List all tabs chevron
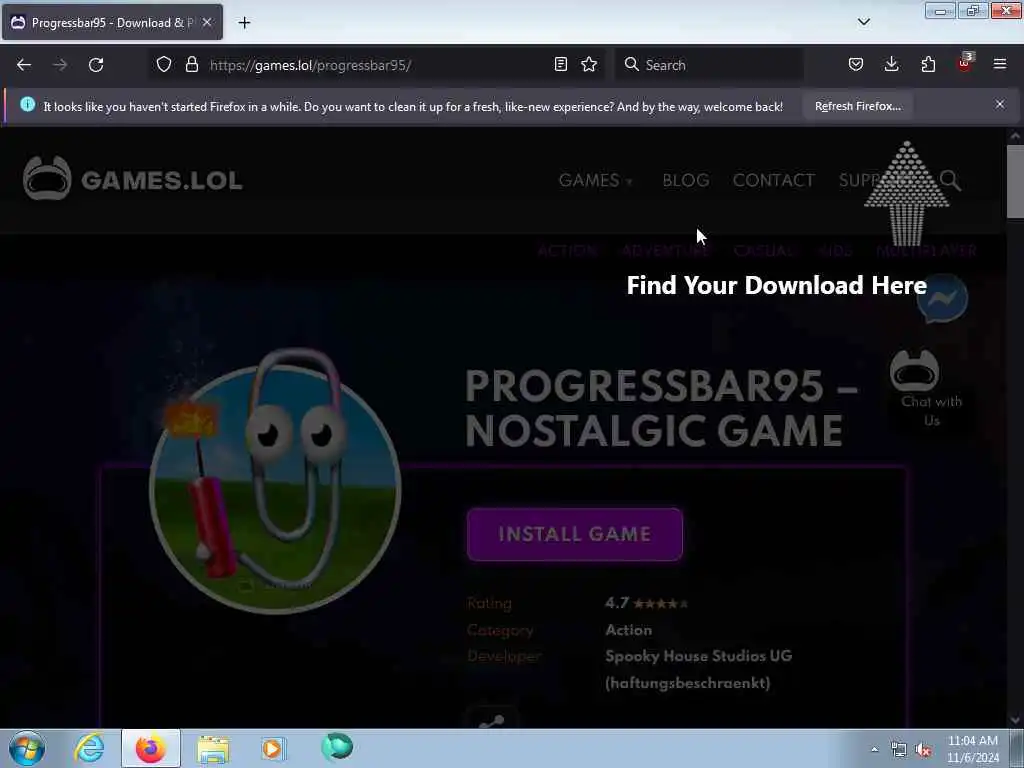 pyautogui.click(x=863, y=22)
